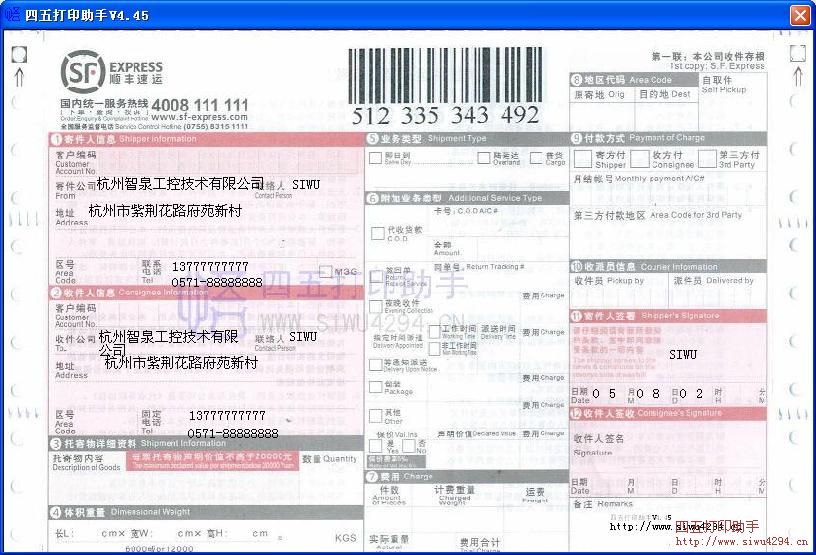Select waybill number 512 335 343 492
816x555 pixels.
click(x=445, y=115)
